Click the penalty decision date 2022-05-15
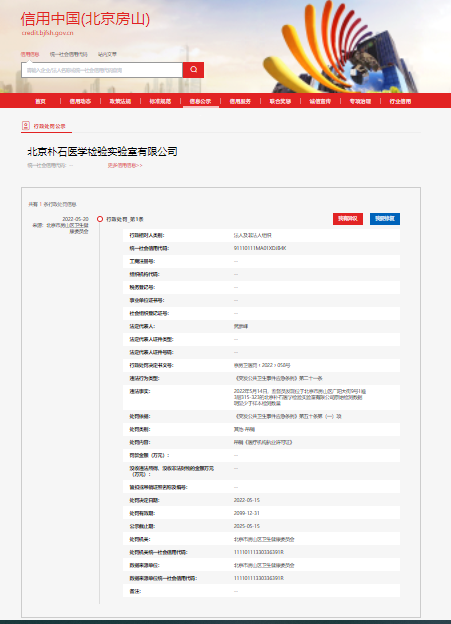Image resolution: width=451 pixels, height=624 pixels. tap(246, 500)
